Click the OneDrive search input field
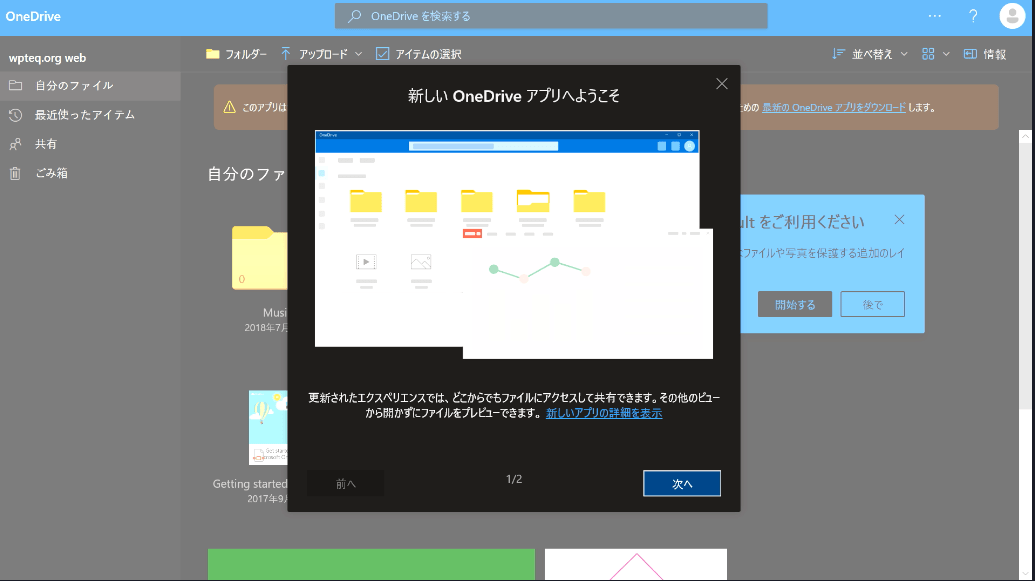1035x581 pixels. 551,16
